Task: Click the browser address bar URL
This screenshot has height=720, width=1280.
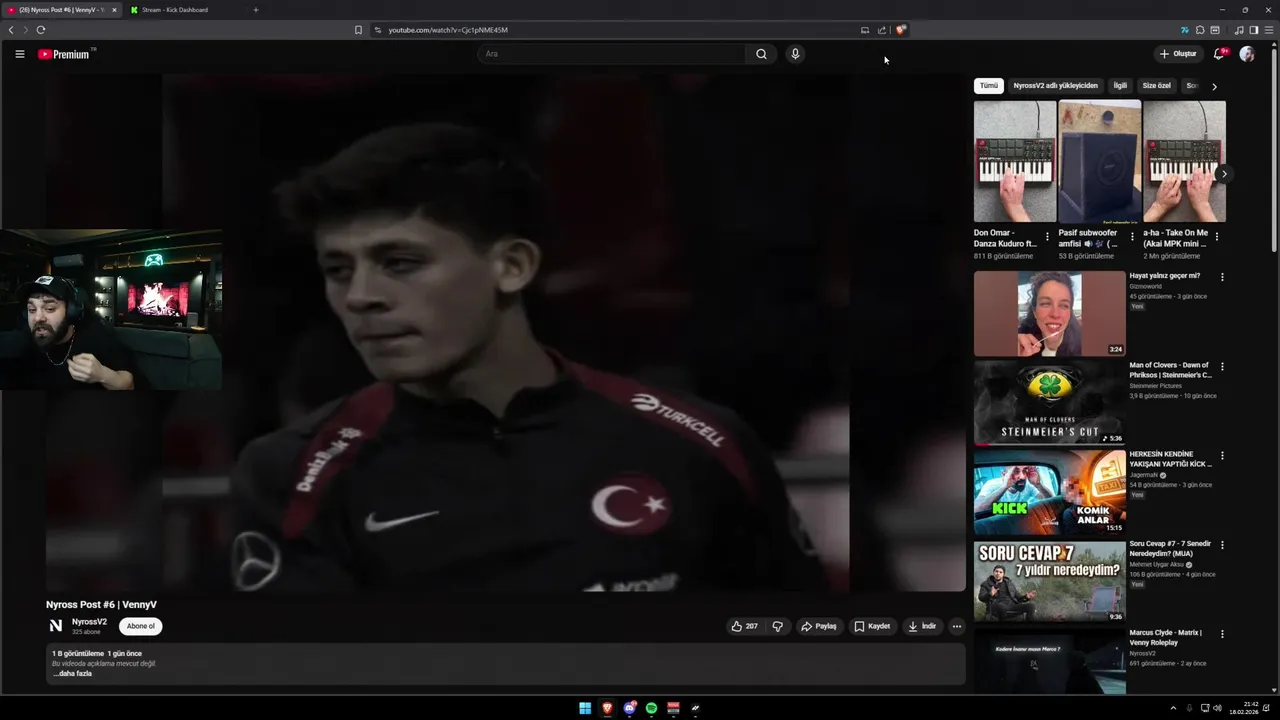Action: pos(448,30)
